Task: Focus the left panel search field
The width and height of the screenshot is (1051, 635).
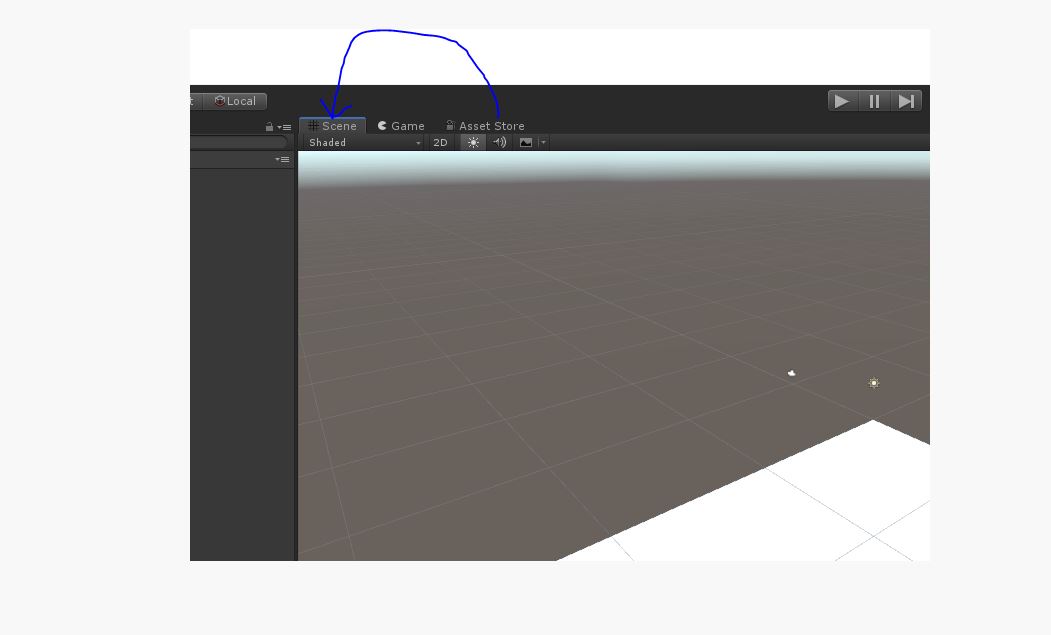Action: pyautogui.click(x=239, y=142)
